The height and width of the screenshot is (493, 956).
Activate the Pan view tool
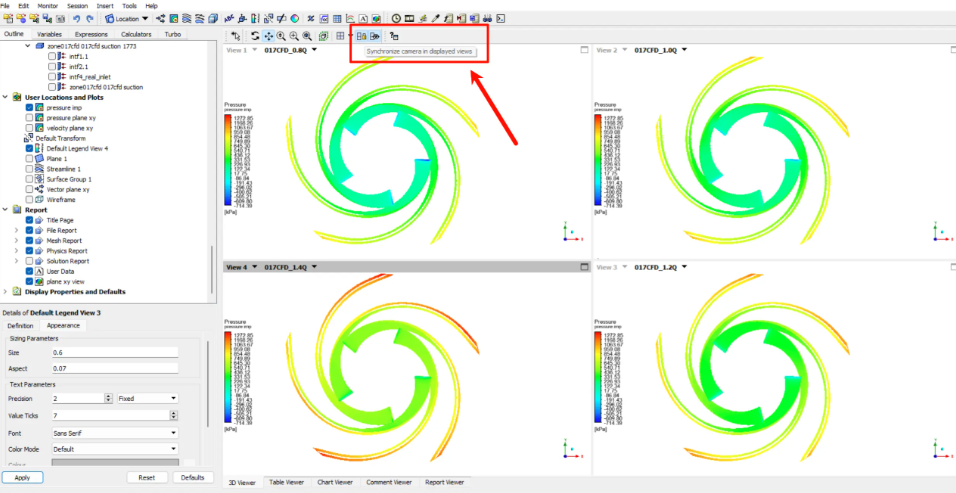267,36
